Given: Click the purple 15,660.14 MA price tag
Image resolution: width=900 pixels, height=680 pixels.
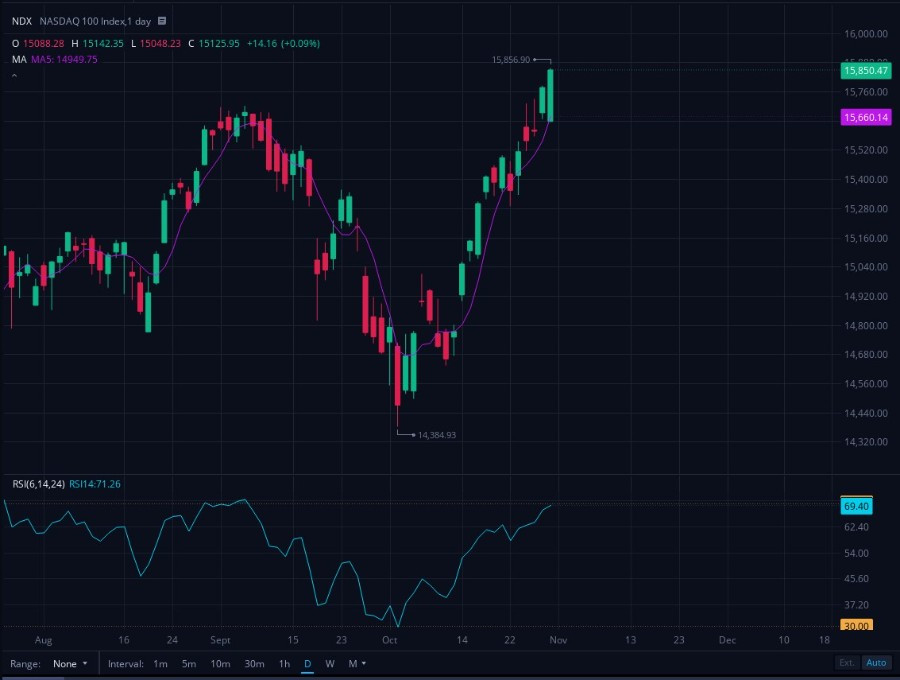Looking at the screenshot, I should pos(866,118).
